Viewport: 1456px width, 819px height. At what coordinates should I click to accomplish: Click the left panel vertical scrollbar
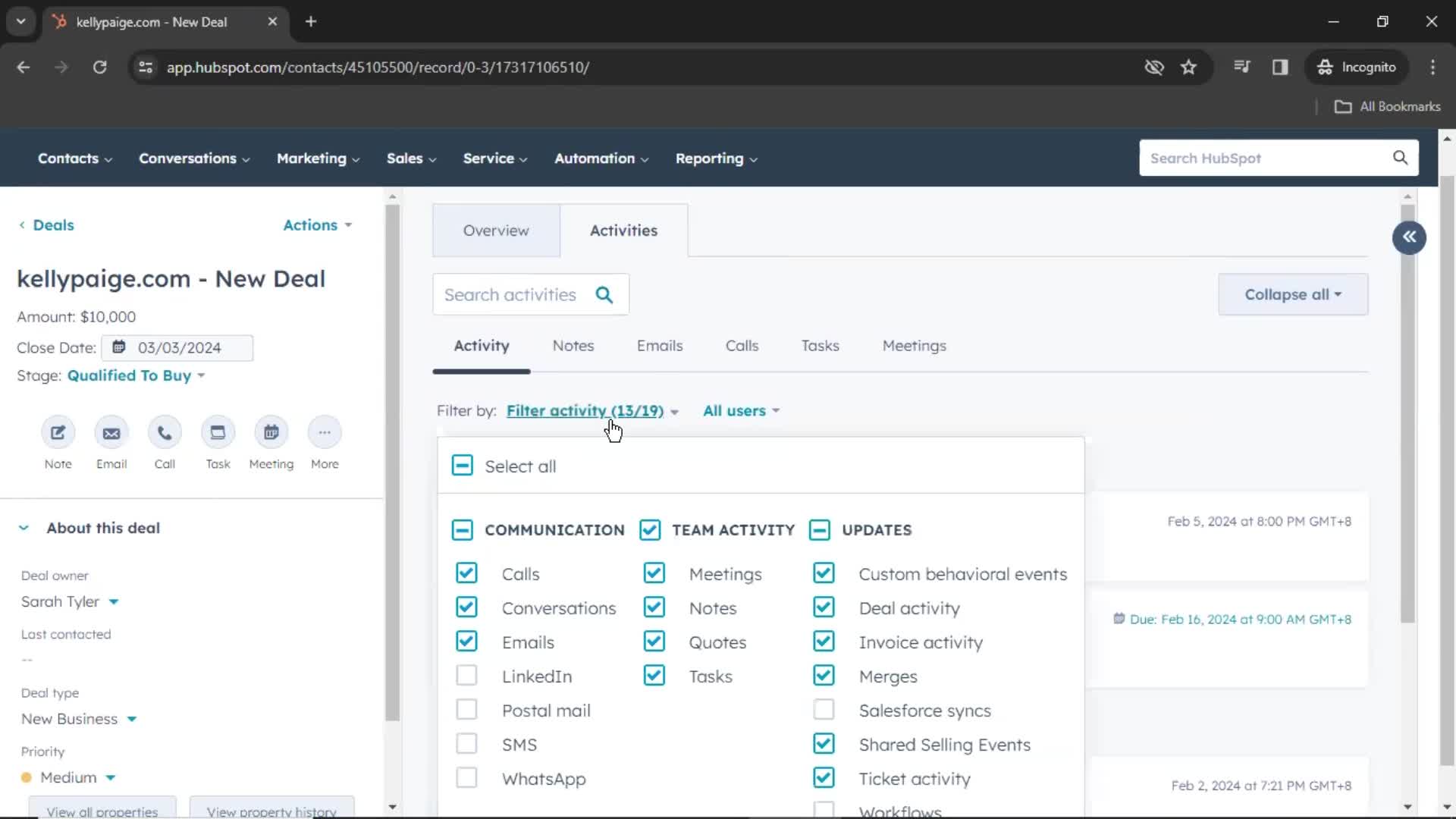click(x=392, y=463)
